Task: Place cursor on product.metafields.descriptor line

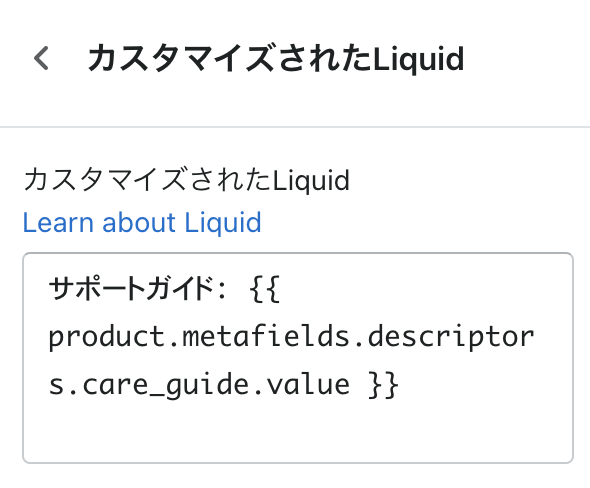Action: 292,337
